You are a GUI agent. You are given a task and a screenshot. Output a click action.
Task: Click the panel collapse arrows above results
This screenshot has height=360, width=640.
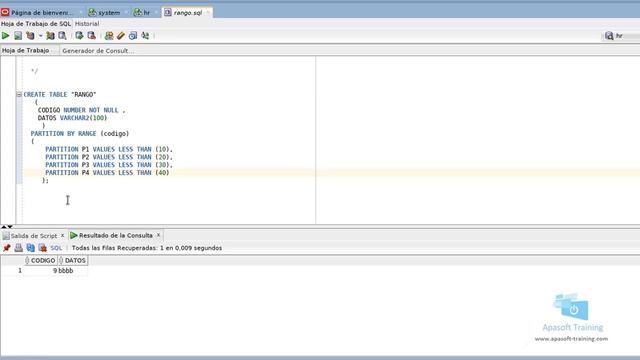7,227
